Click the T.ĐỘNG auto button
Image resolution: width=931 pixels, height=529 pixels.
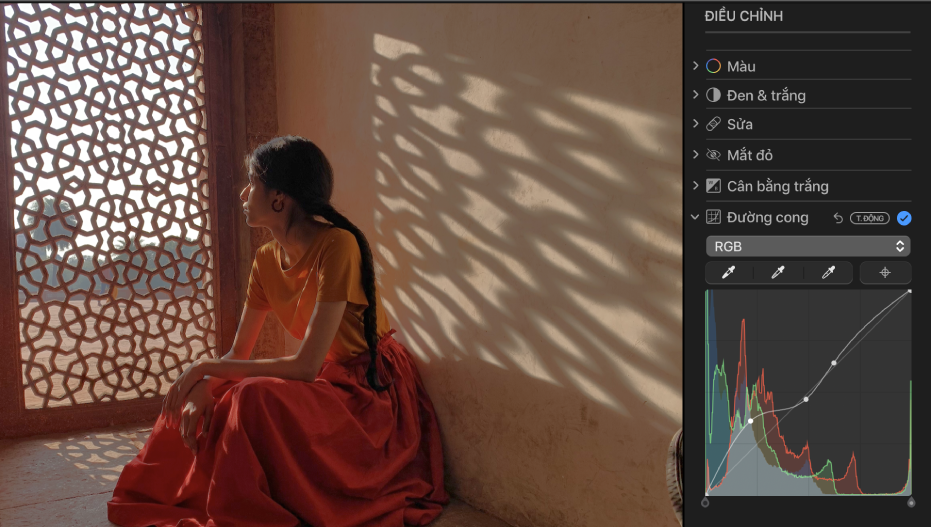pyautogui.click(x=868, y=218)
